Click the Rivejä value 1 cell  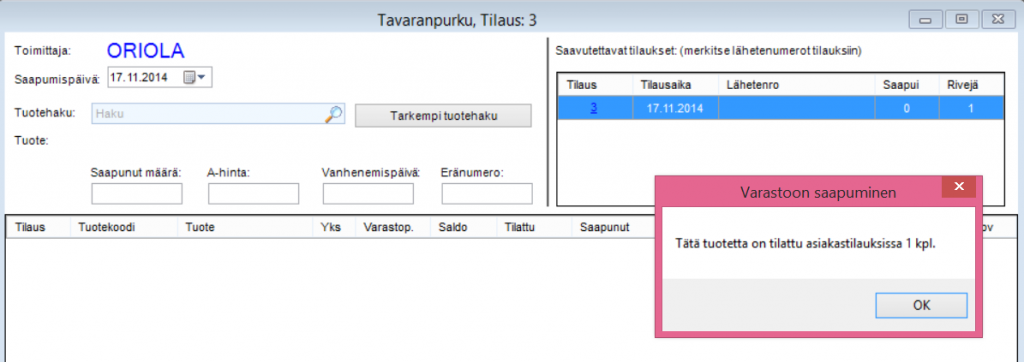pyautogui.click(x=970, y=108)
